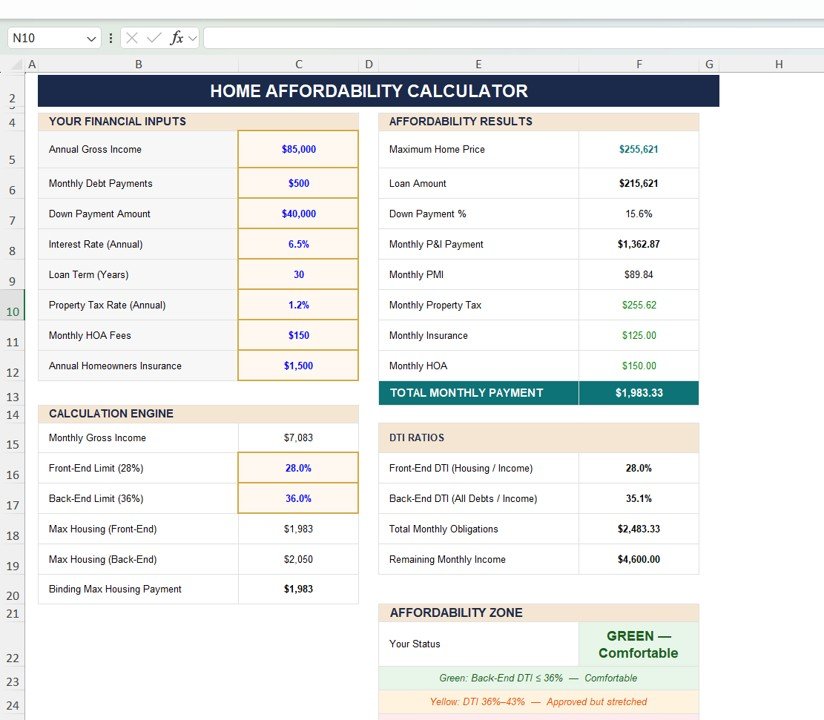Select column header F
This screenshot has width=824, height=720.
[639, 63]
